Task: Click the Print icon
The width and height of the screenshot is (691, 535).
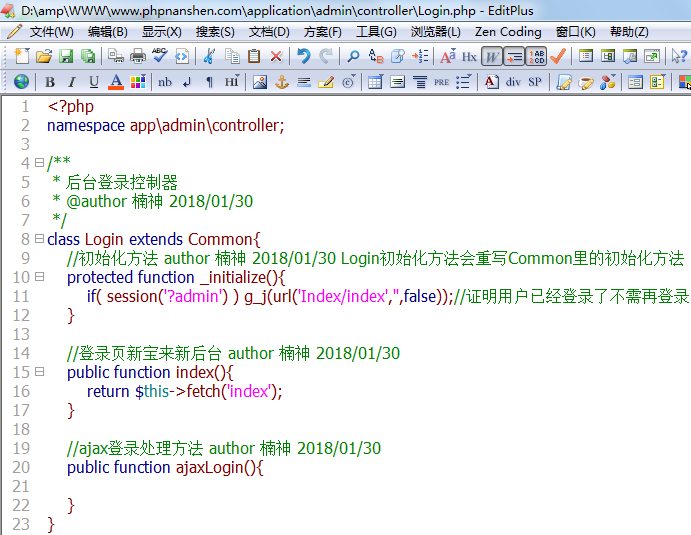Action: [138, 56]
